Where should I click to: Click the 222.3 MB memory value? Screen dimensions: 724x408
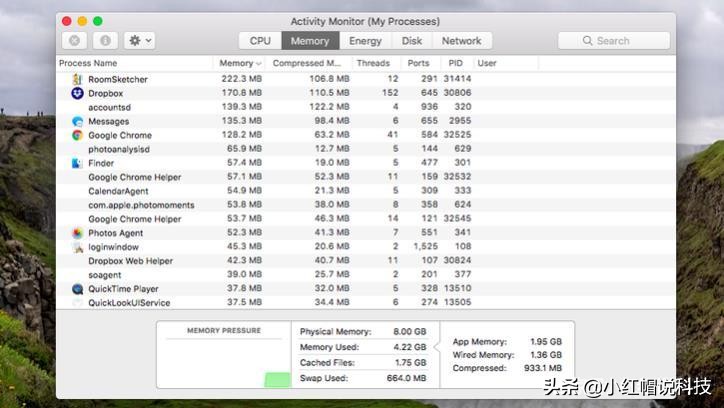(x=241, y=79)
